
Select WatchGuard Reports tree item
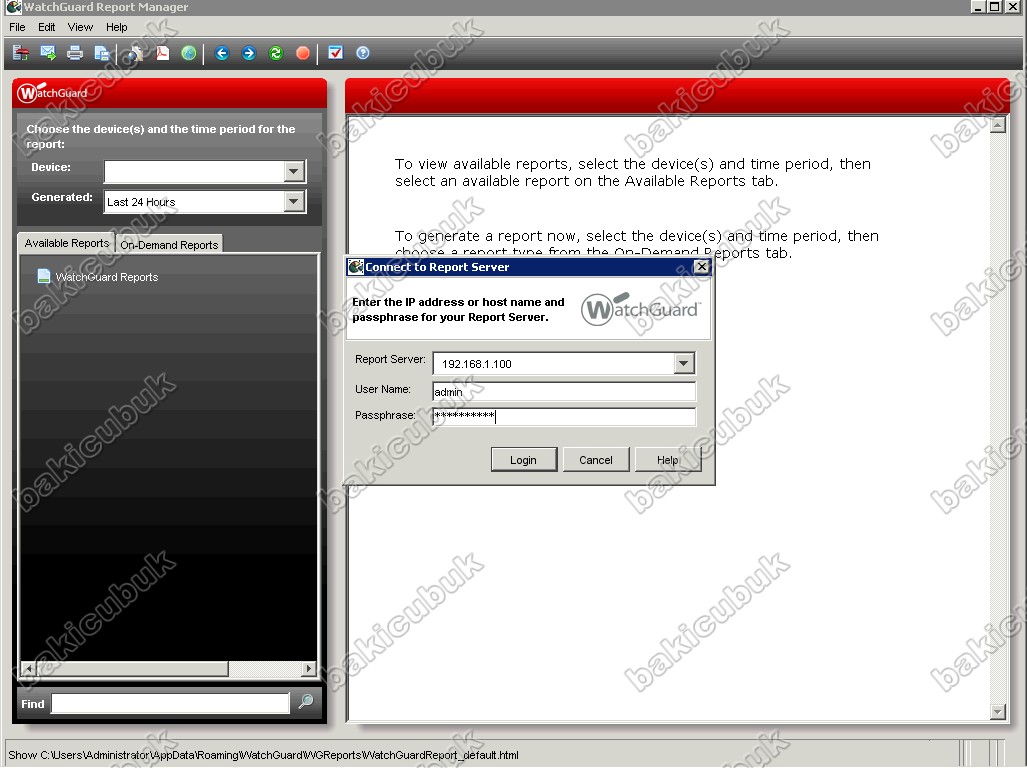click(98, 277)
